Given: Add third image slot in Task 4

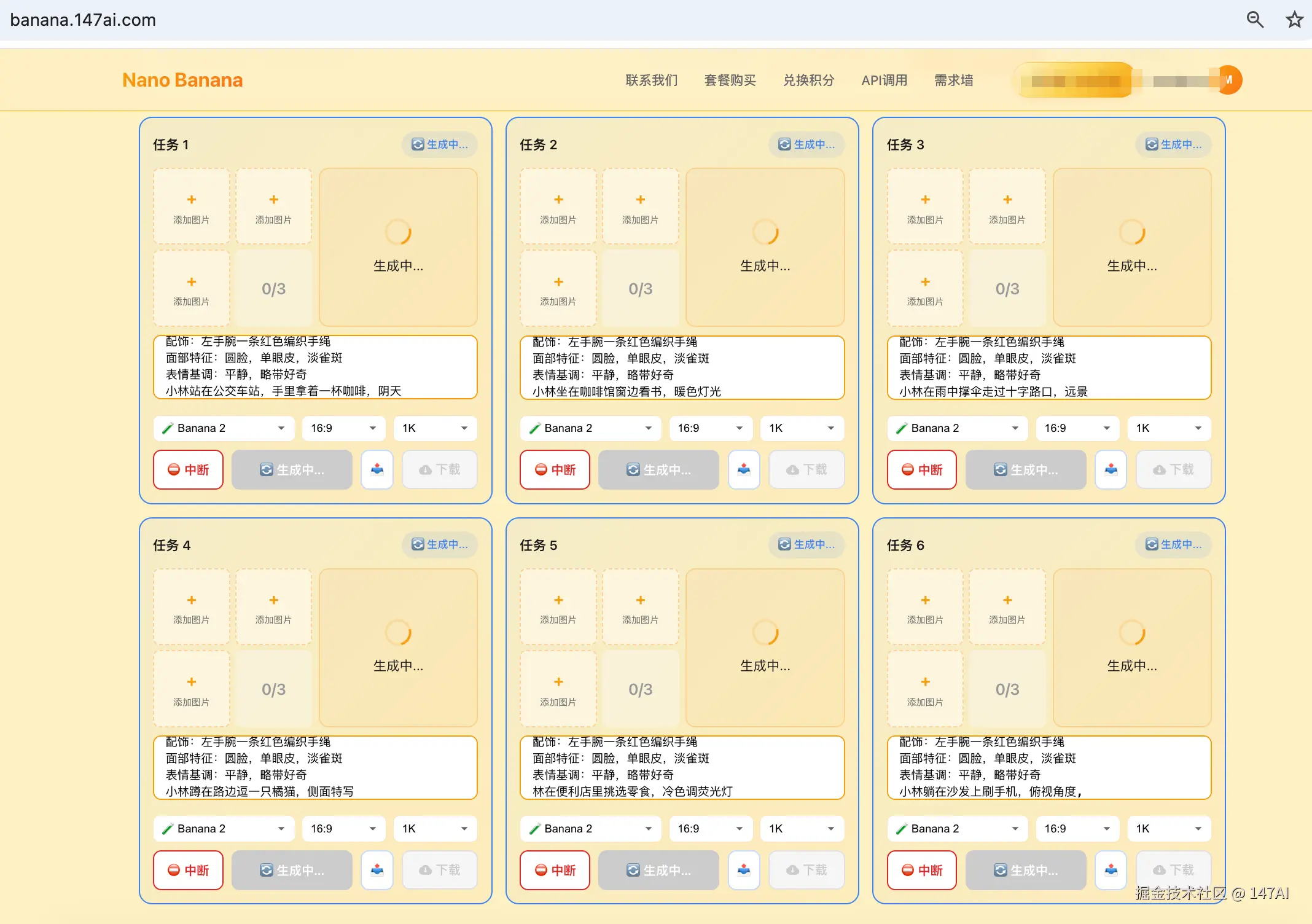Looking at the screenshot, I should tap(191, 689).
